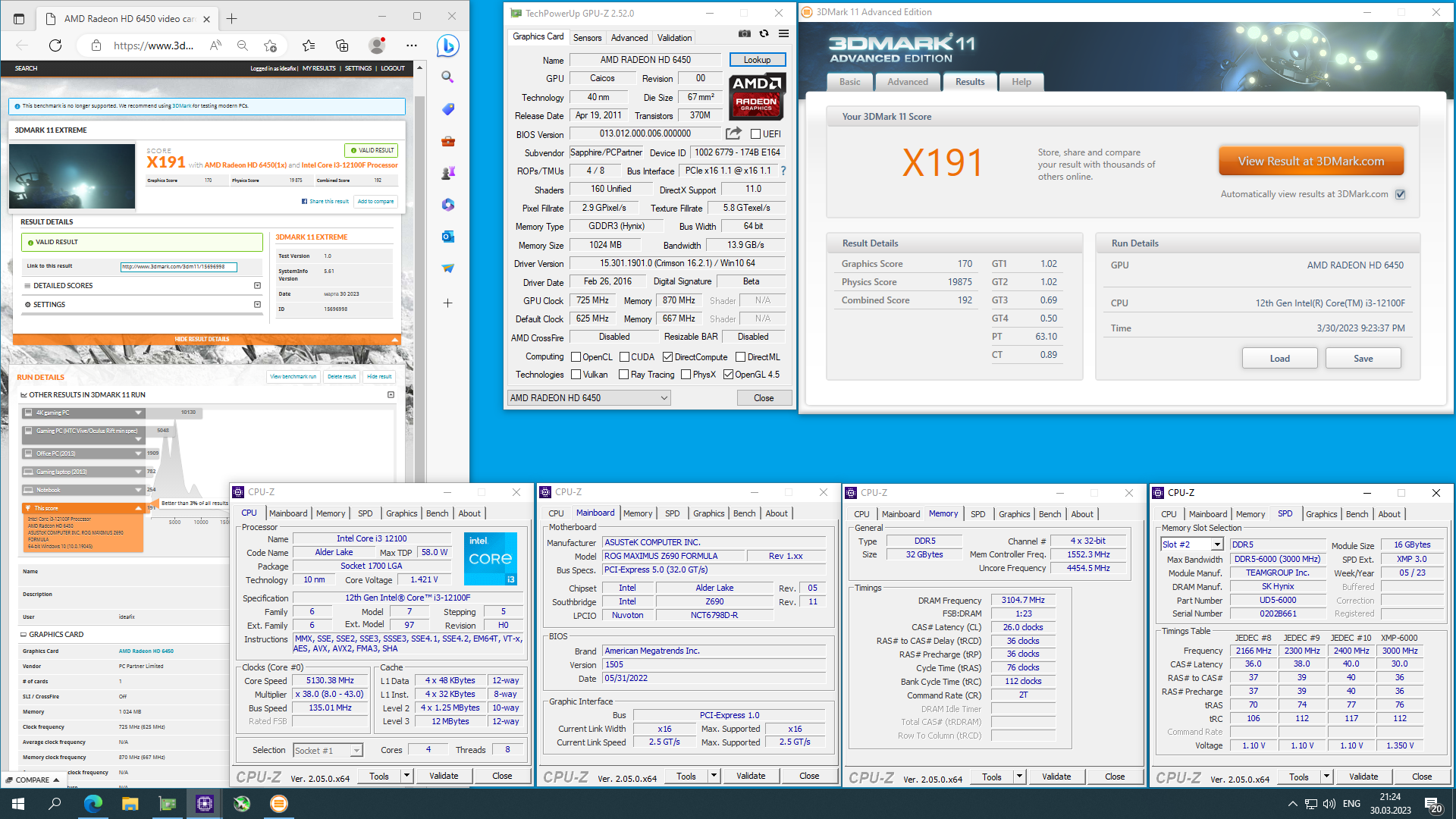The image size is (1456, 819).
Task: Open the Edge favorites list icon
Action: (309, 45)
